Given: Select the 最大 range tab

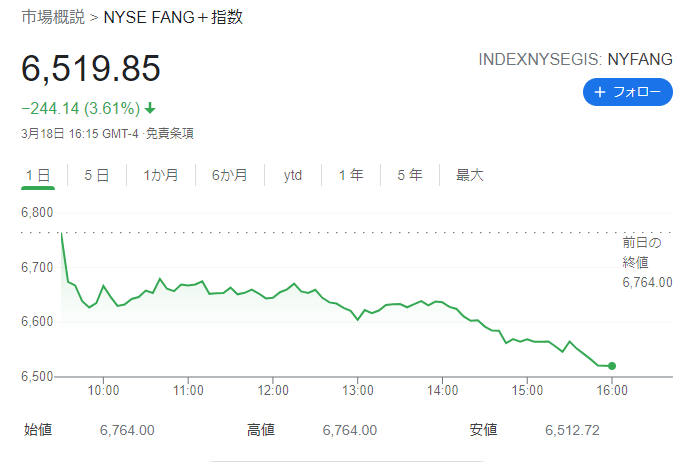Looking at the screenshot, I should [x=469, y=175].
